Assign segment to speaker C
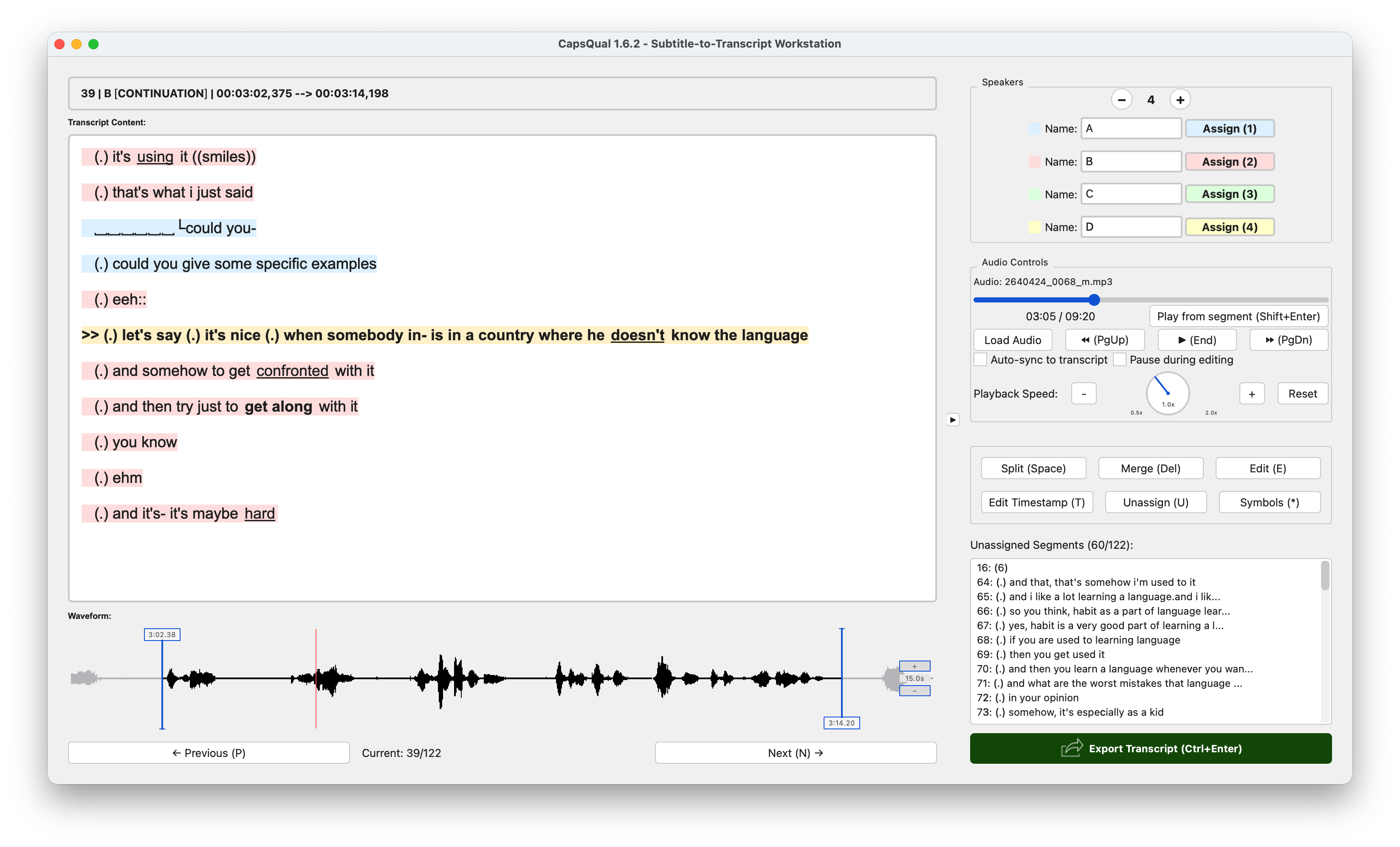1400x847 pixels. pyautogui.click(x=1230, y=194)
